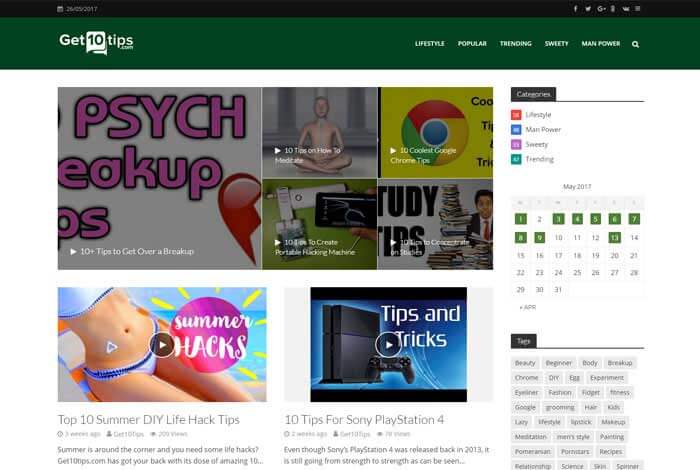
Task: Select May 13 on the calendar
Action: [614, 237]
